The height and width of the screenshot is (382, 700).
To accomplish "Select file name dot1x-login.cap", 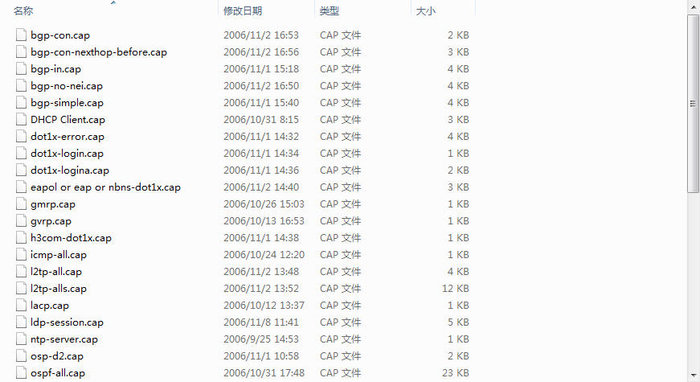I will (67, 154).
